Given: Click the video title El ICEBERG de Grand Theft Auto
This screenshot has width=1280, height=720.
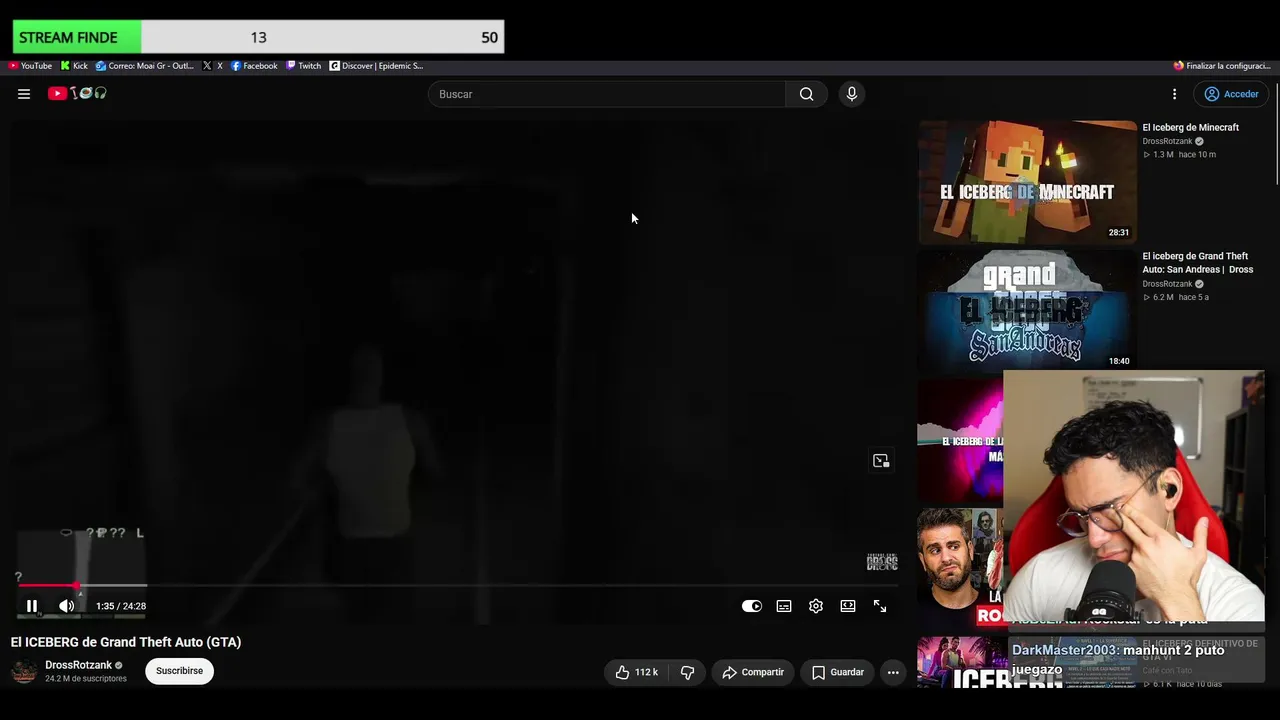Looking at the screenshot, I should pyautogui.click(x=126, y=642).
